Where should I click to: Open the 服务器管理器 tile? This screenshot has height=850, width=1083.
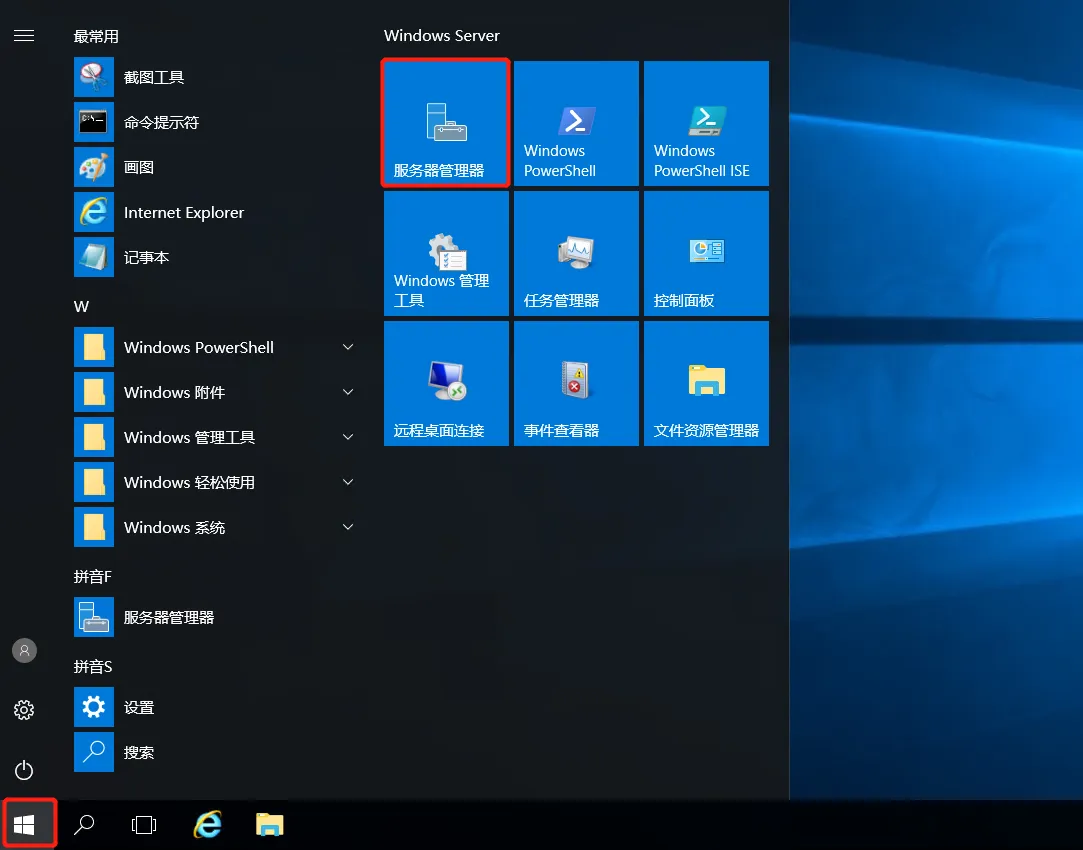(446, 124)
